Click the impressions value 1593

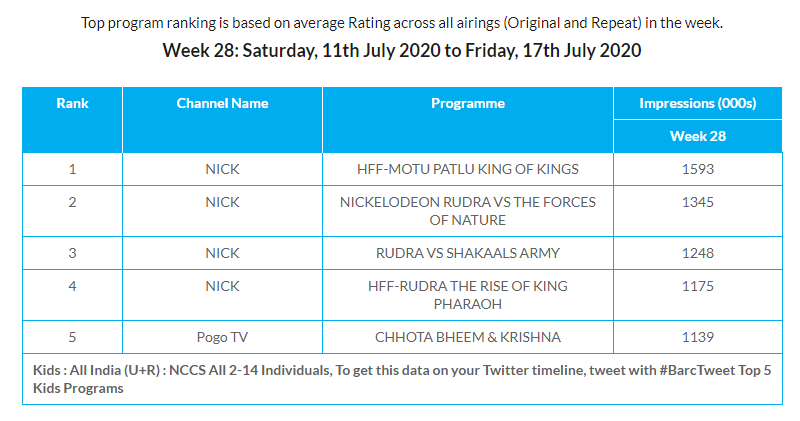[698, 169]
